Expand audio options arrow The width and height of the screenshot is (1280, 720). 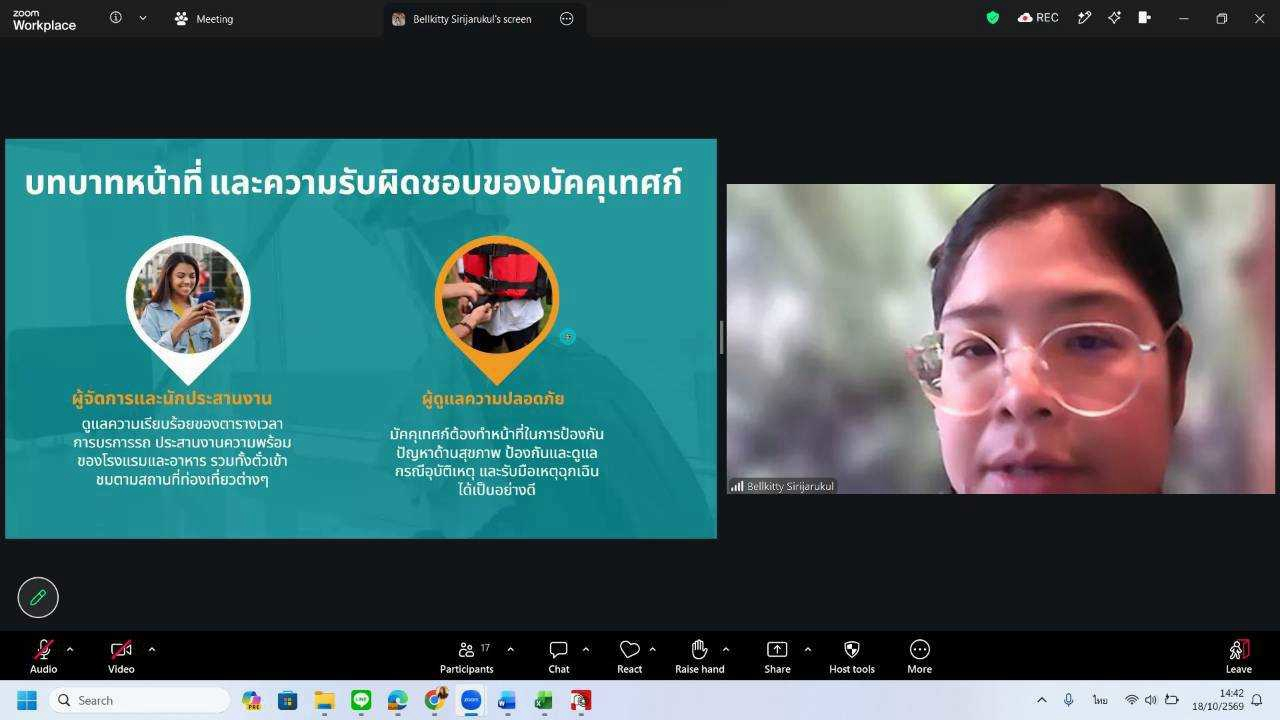[x=69, y=649]
